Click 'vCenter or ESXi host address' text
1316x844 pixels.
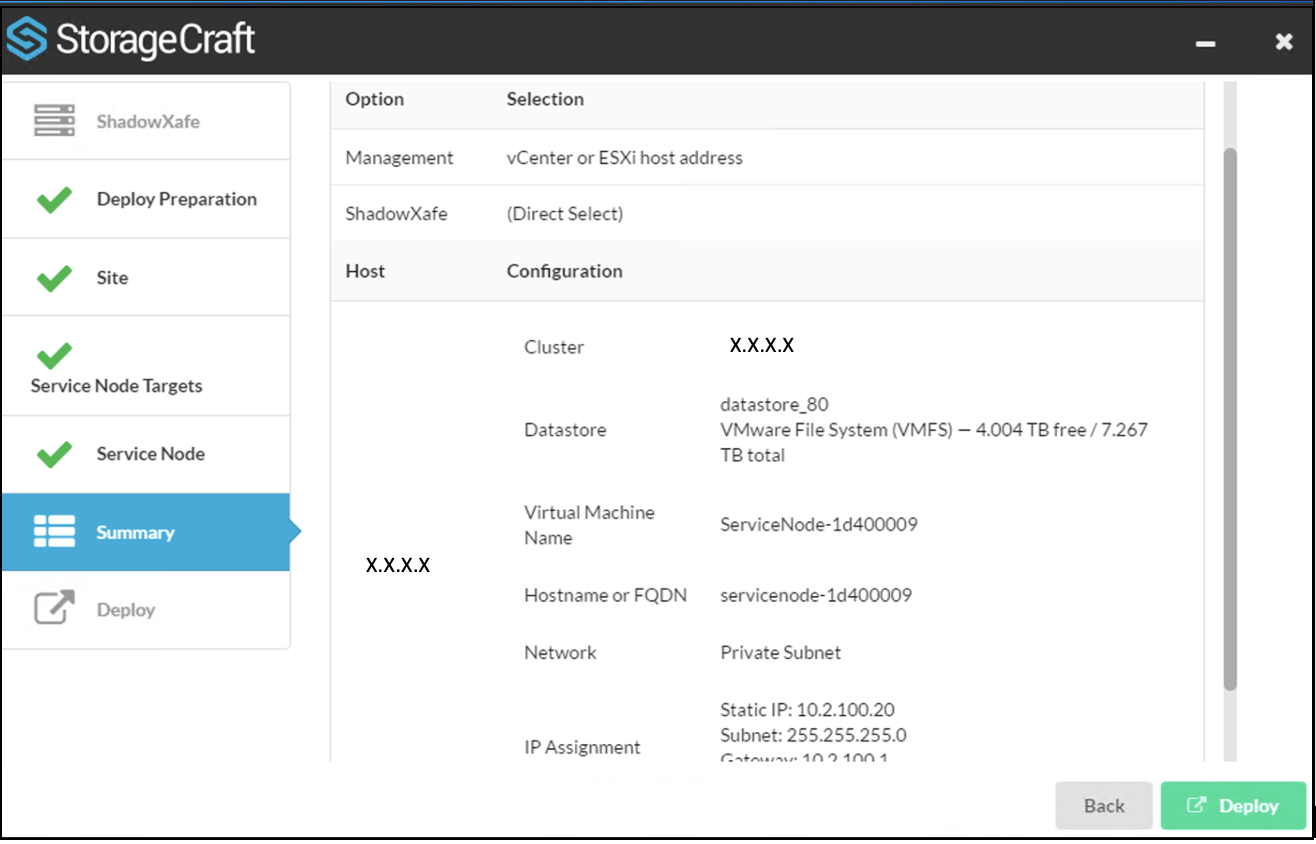(x=625, y=158)
